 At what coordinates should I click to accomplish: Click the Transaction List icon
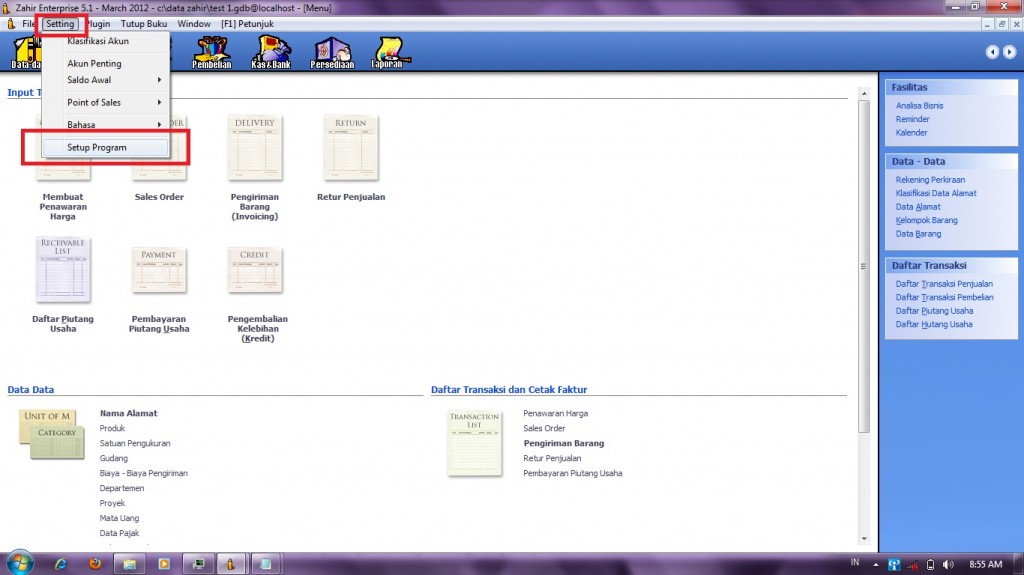pyautogui.click(x=475, y=443)
